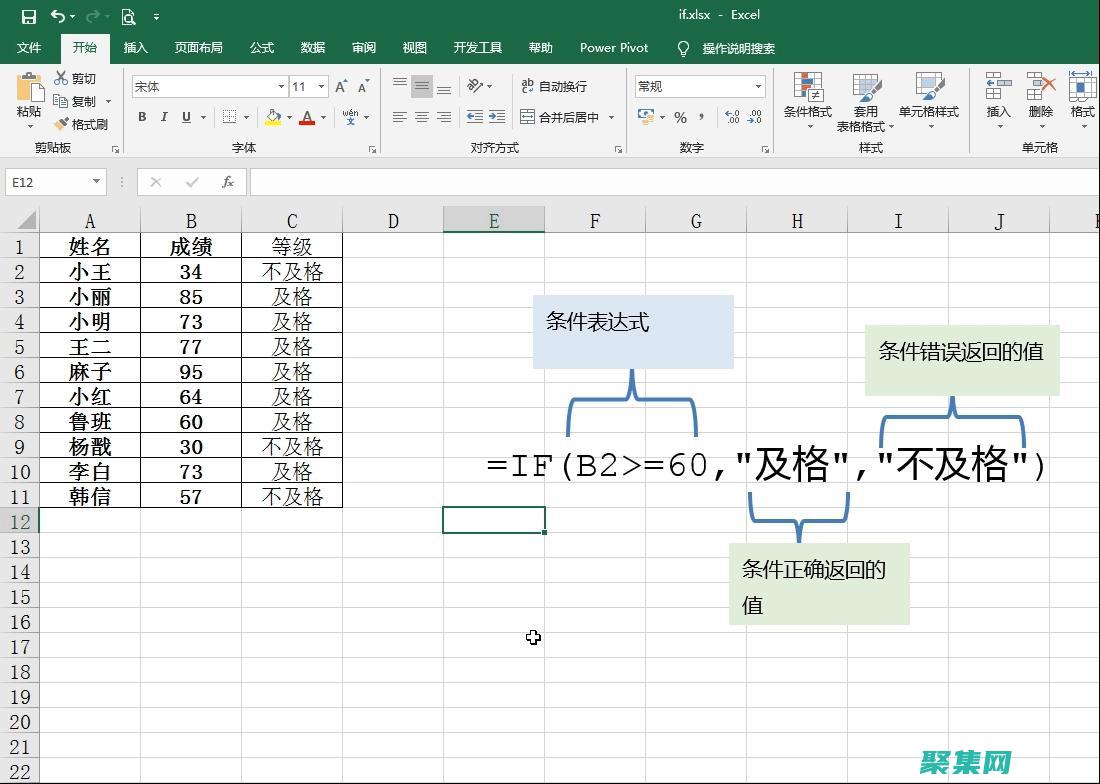Switch to the 插入 ribbon tab
The image size is (1100, 784).
[135, 48]
